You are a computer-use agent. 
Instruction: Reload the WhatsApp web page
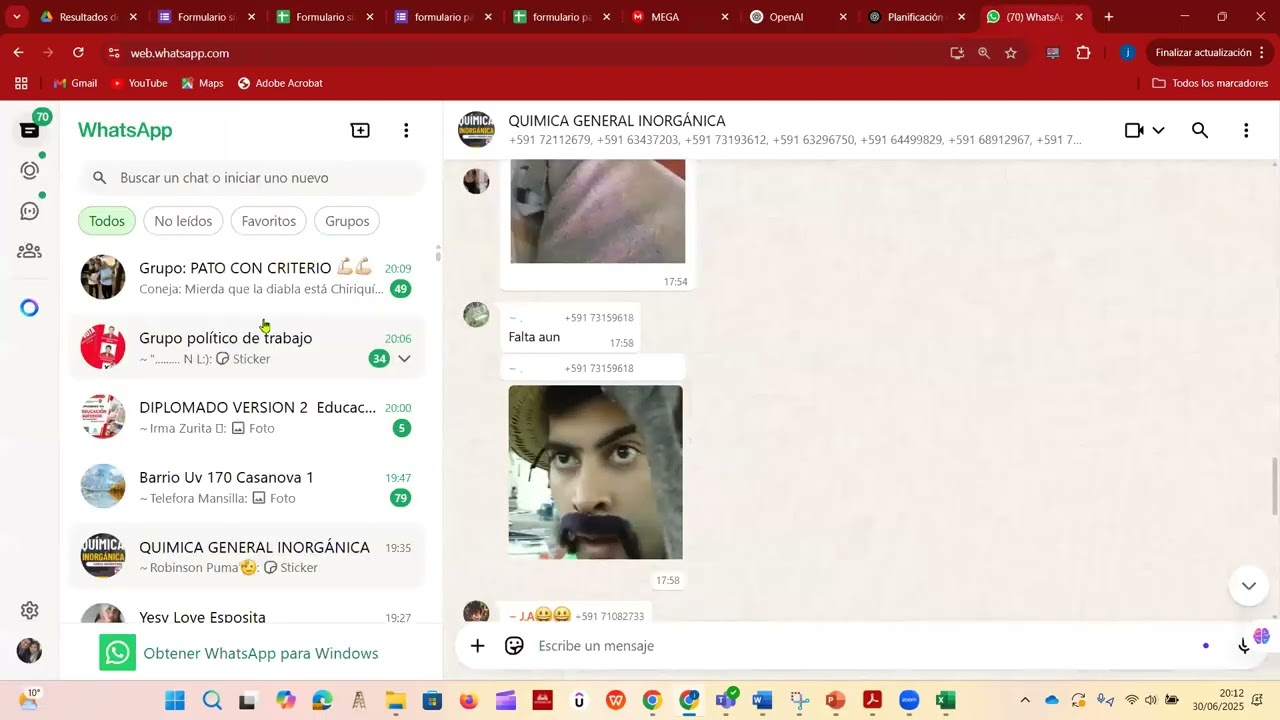click(x=78, y=53)
